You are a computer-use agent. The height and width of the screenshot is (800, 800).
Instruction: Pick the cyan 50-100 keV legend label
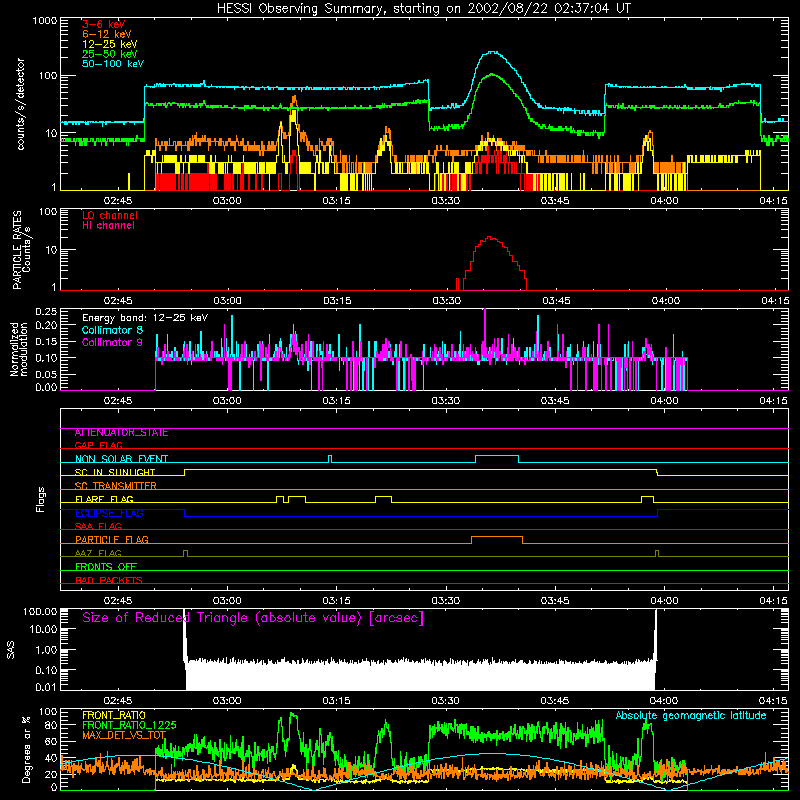(x=113, y=64)
